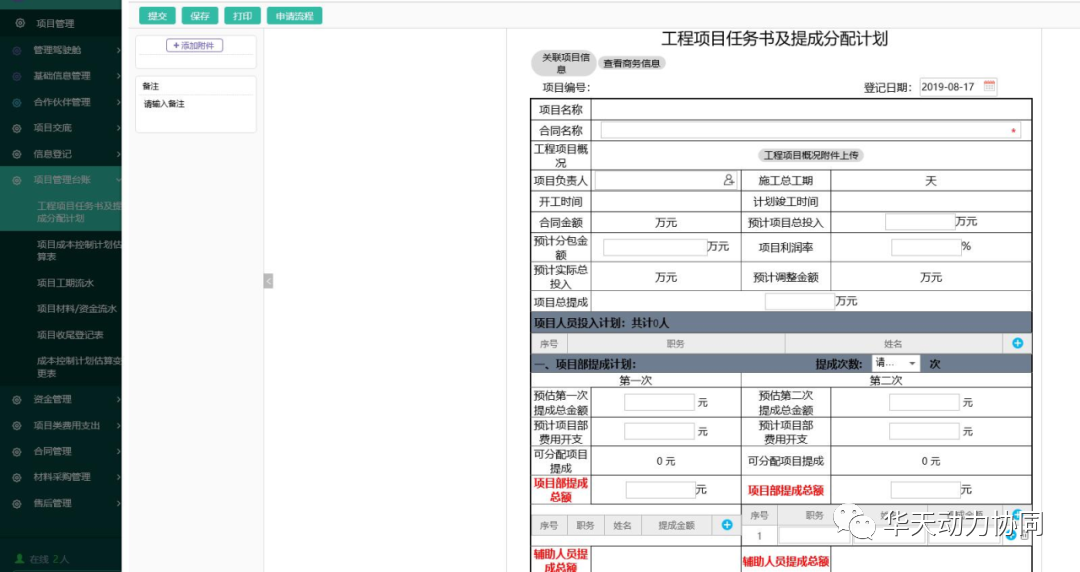The height and width of the screenshot is (572, 1080).
Task: Click the person picker icon in 项目负责人 field
Action: (x=729, y=180)
